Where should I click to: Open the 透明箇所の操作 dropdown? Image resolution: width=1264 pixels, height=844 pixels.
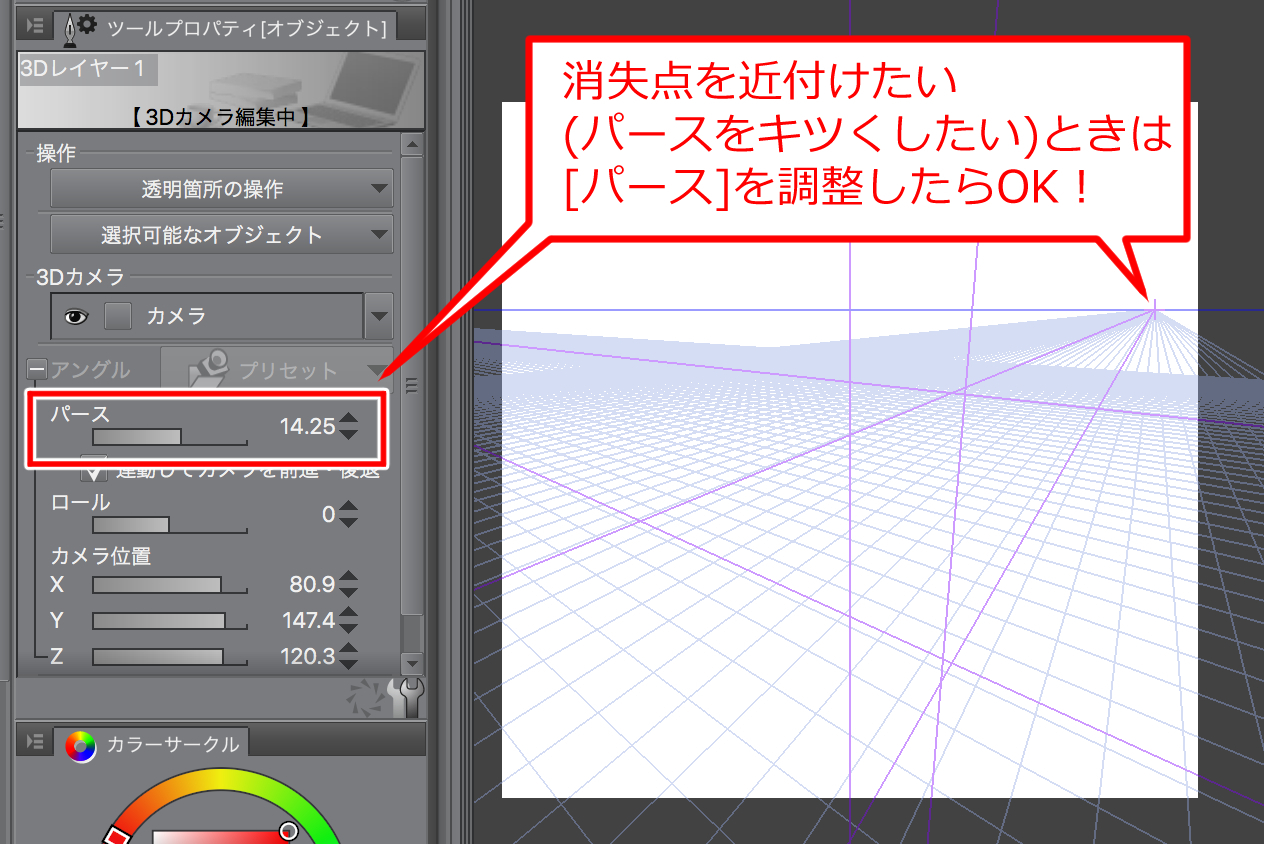222,188
